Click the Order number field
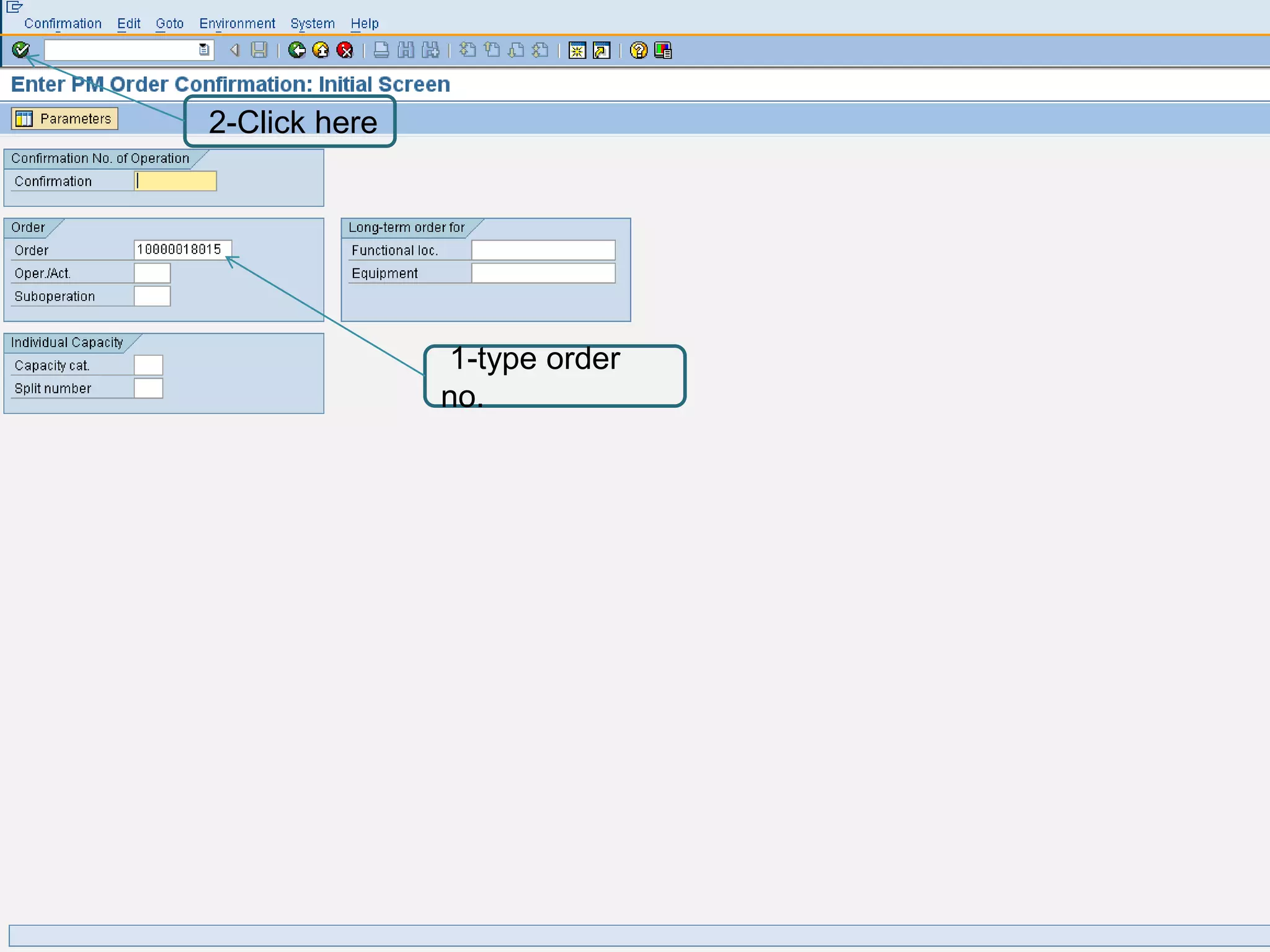This screenshot has height=952, width=1270. pos(183,250)
